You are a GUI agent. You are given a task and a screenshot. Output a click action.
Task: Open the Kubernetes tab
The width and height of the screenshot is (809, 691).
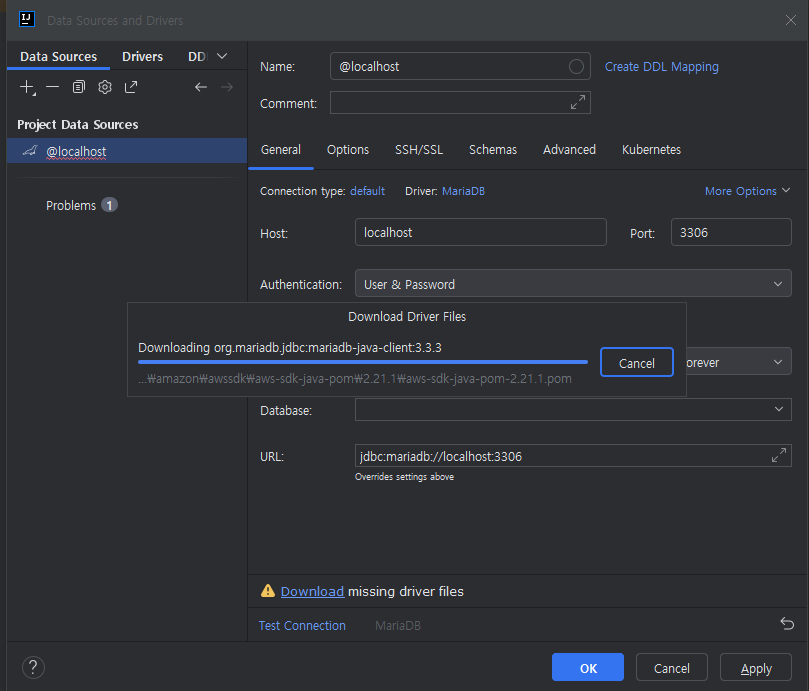click(x=651, y=150)
